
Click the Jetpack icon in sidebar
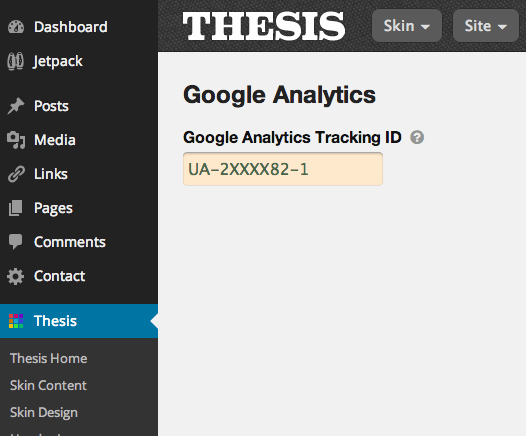click(15, 61)
